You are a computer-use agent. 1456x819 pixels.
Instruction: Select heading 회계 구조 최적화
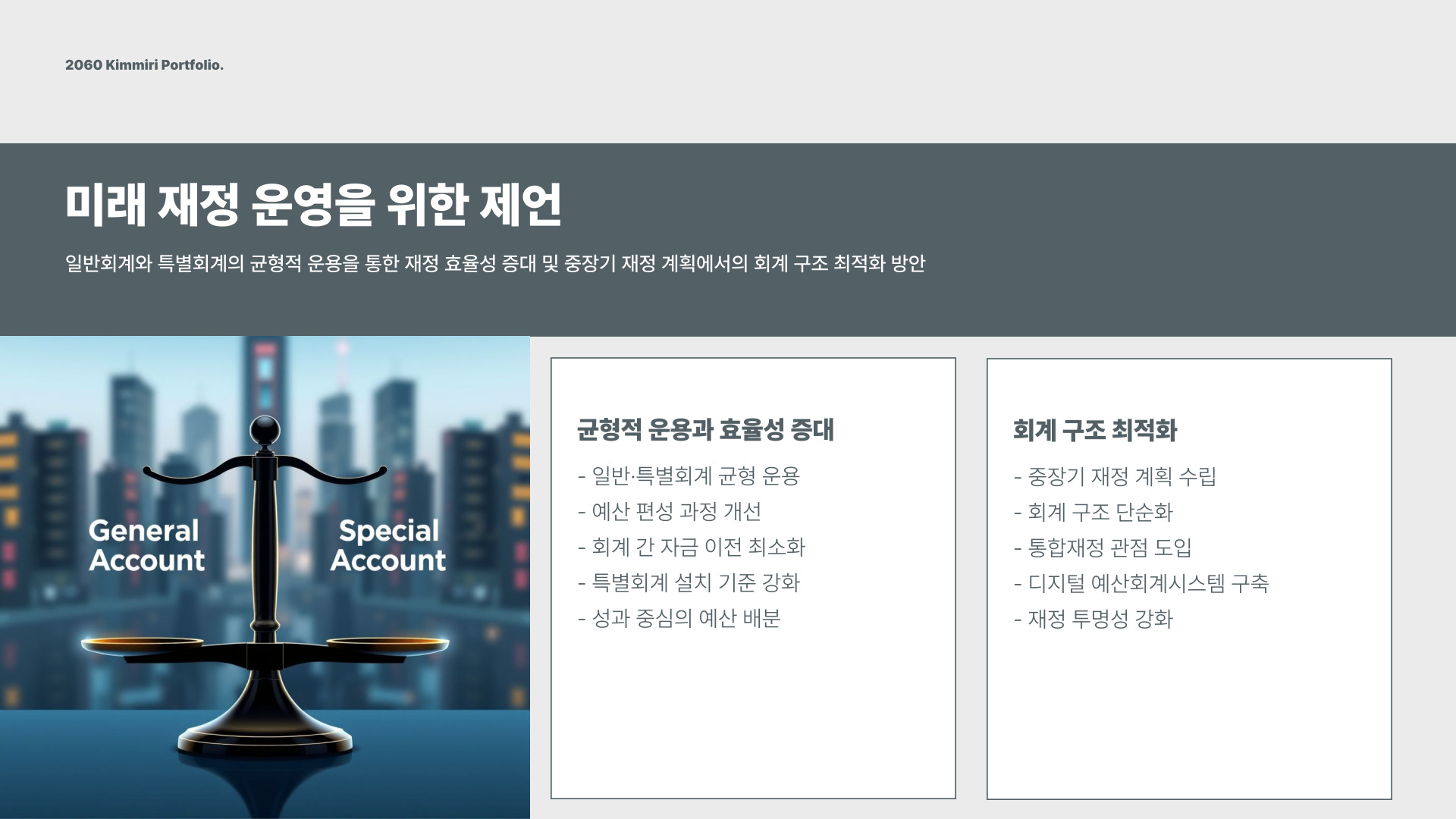coord(1094,431)
